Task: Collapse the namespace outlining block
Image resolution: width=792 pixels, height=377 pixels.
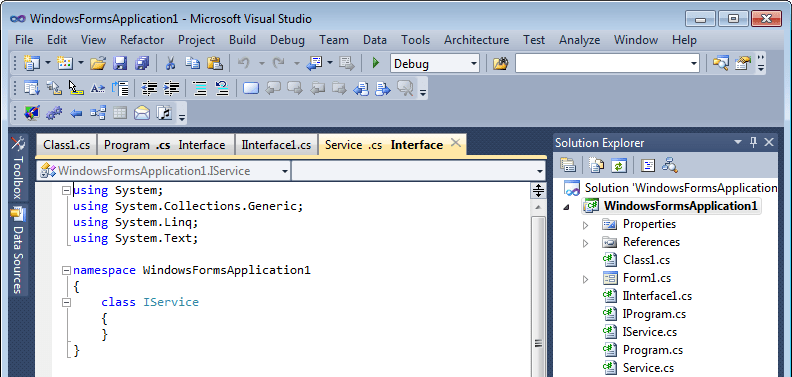Action: point(66,270)
